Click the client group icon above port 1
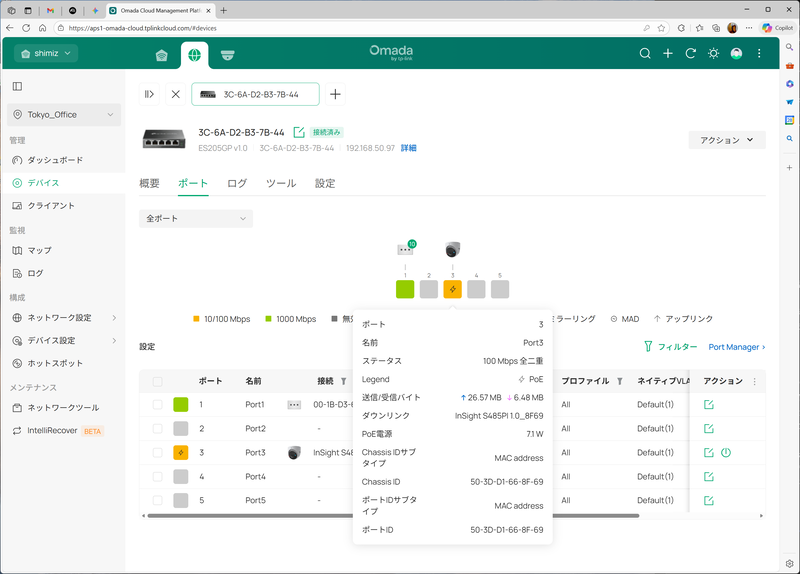Image resolution: width=800 pixels, height=574 pixels. (x=405, y=249)
